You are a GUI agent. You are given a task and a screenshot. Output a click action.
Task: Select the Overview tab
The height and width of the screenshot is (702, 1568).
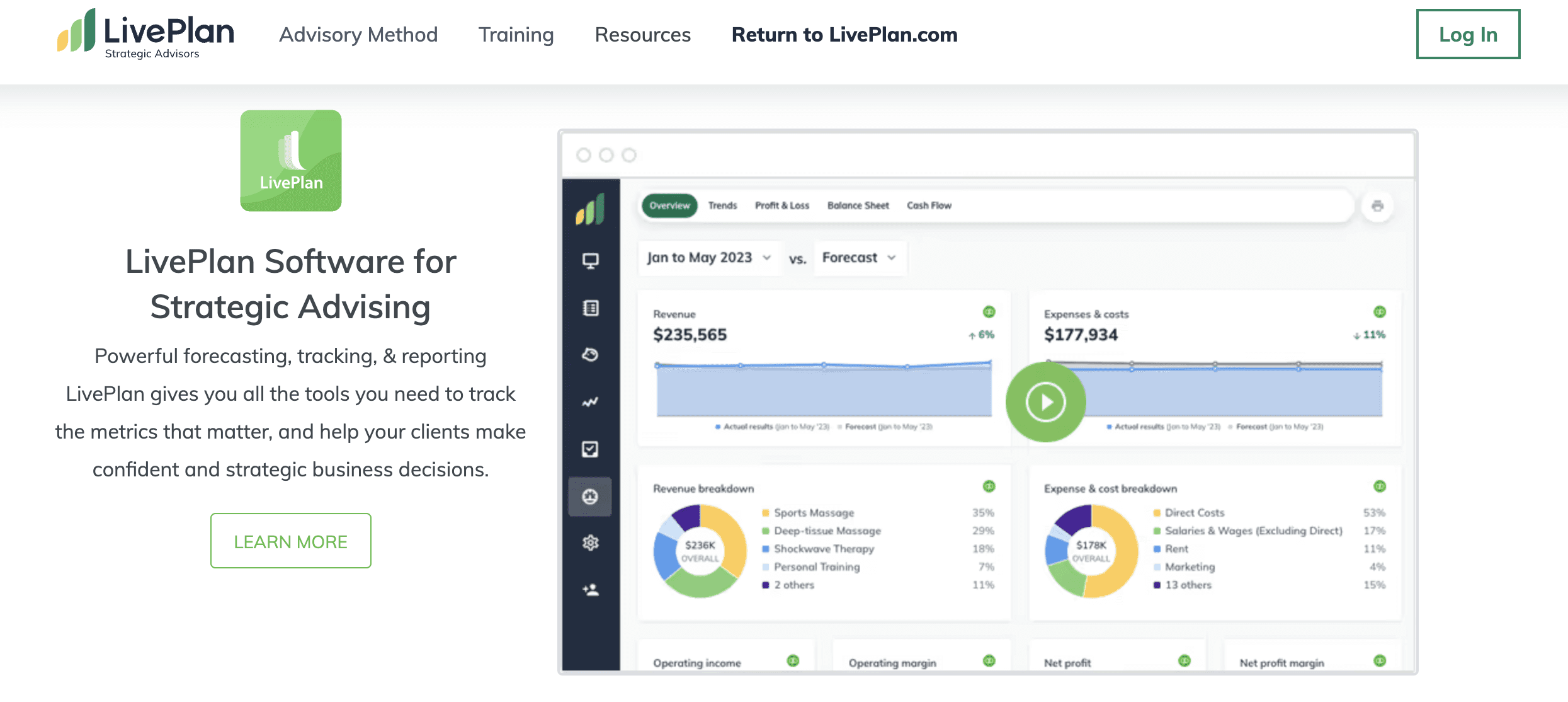coord(669,205)
